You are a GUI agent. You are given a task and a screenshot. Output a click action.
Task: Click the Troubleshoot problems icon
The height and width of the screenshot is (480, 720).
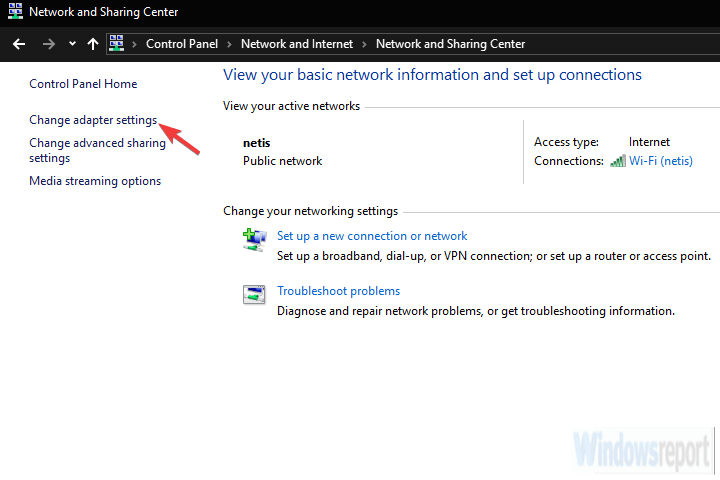254,294
